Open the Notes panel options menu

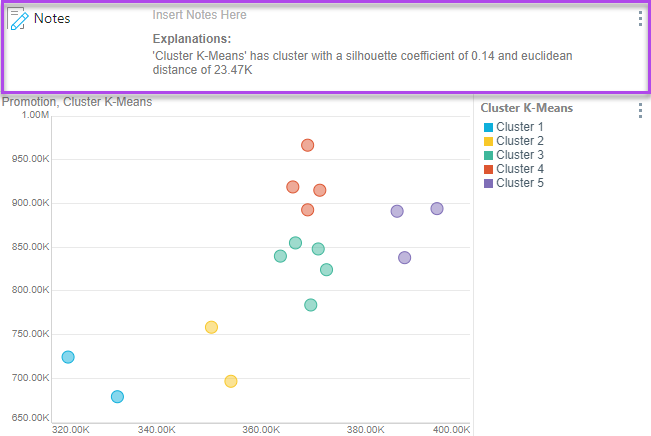point(640,19)
